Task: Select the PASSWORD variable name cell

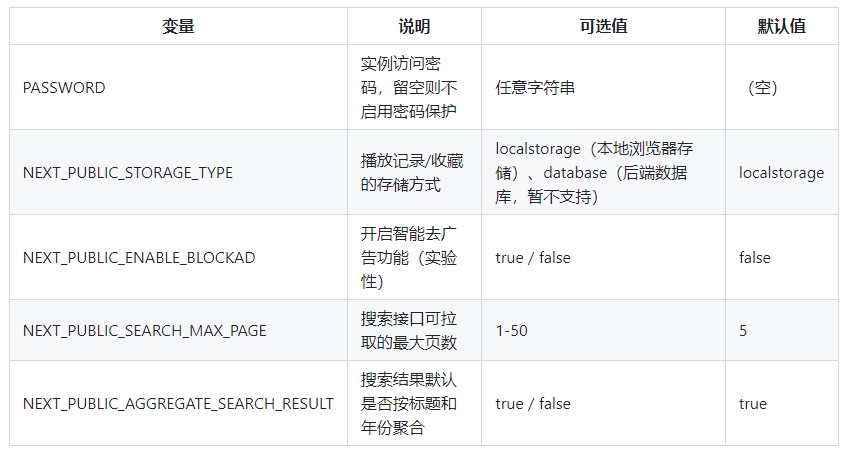Action: click(64, 88)
